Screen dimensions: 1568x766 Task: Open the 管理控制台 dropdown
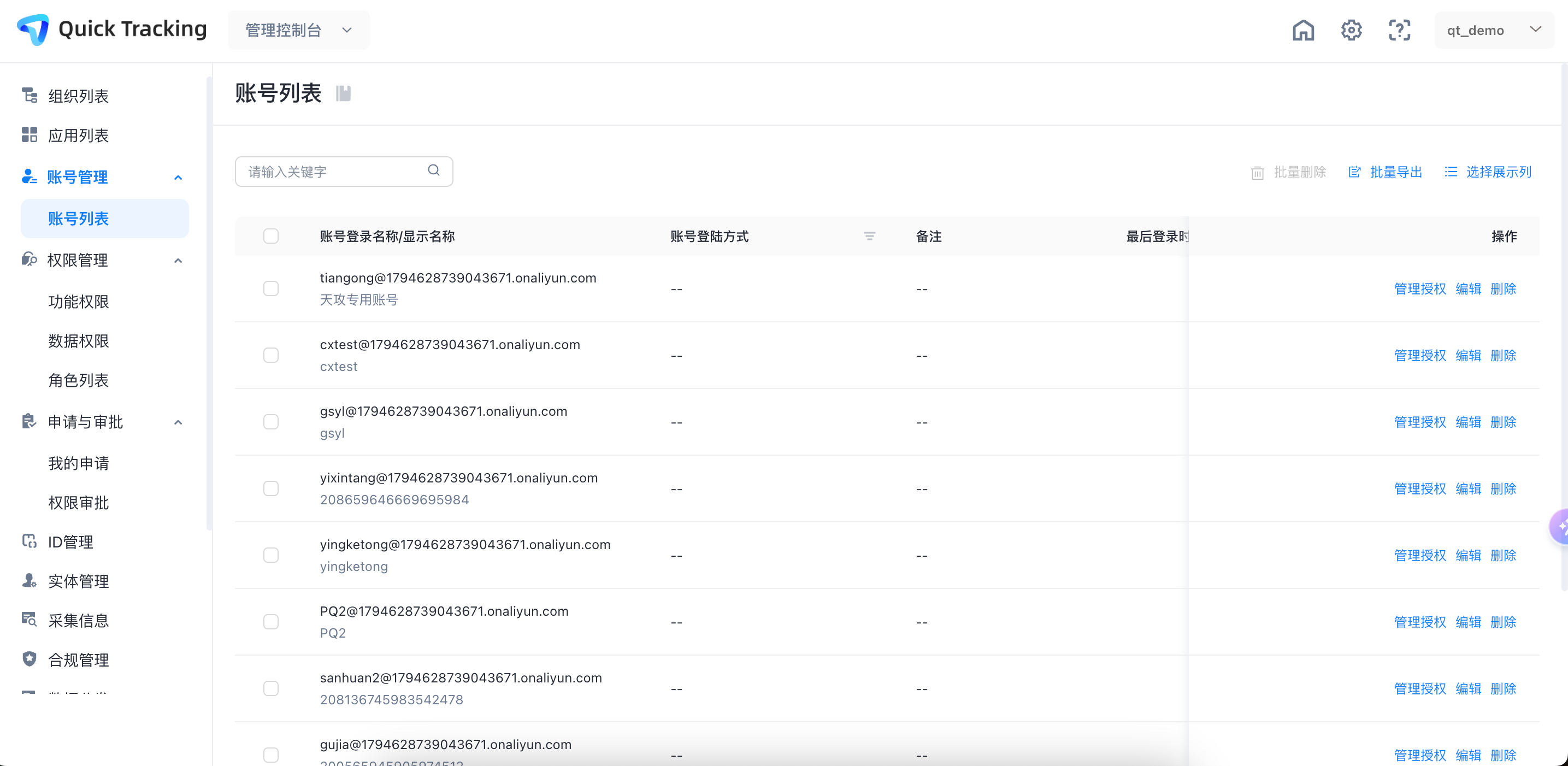298,30
